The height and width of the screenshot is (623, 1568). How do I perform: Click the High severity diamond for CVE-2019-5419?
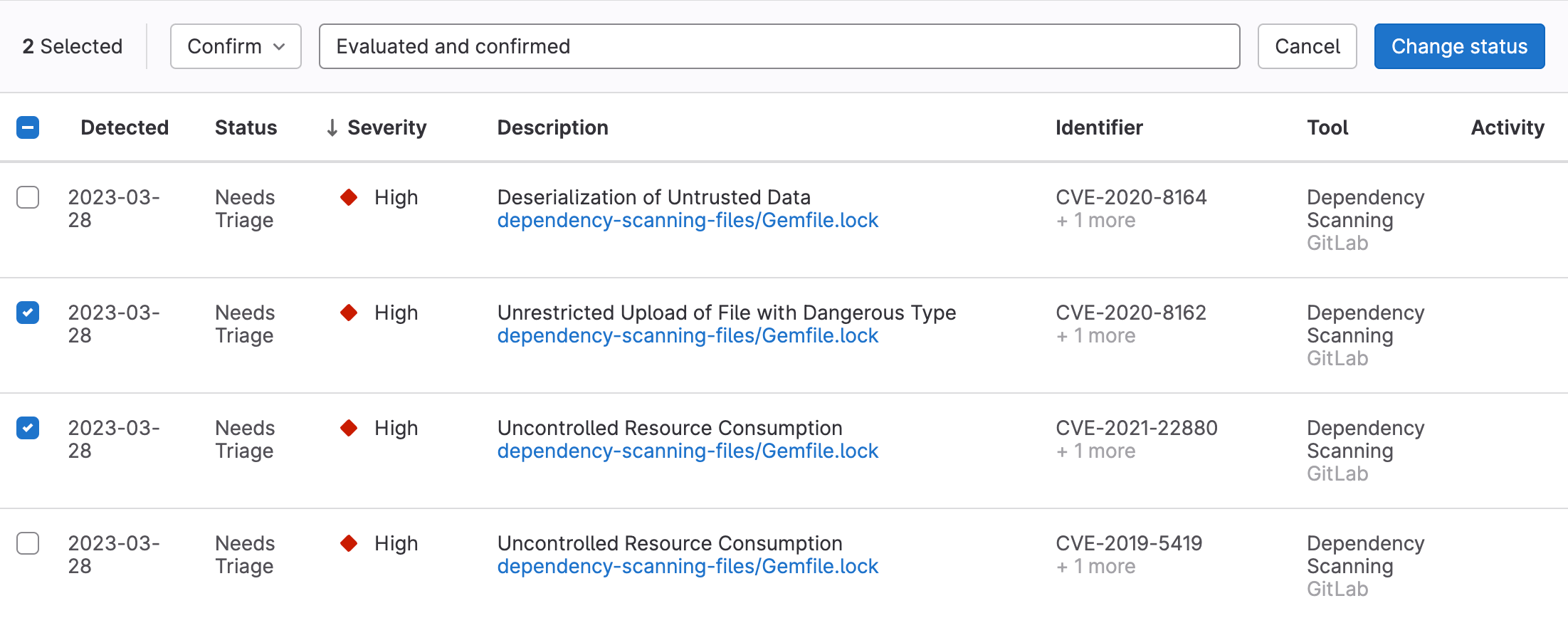click(349, 543)
